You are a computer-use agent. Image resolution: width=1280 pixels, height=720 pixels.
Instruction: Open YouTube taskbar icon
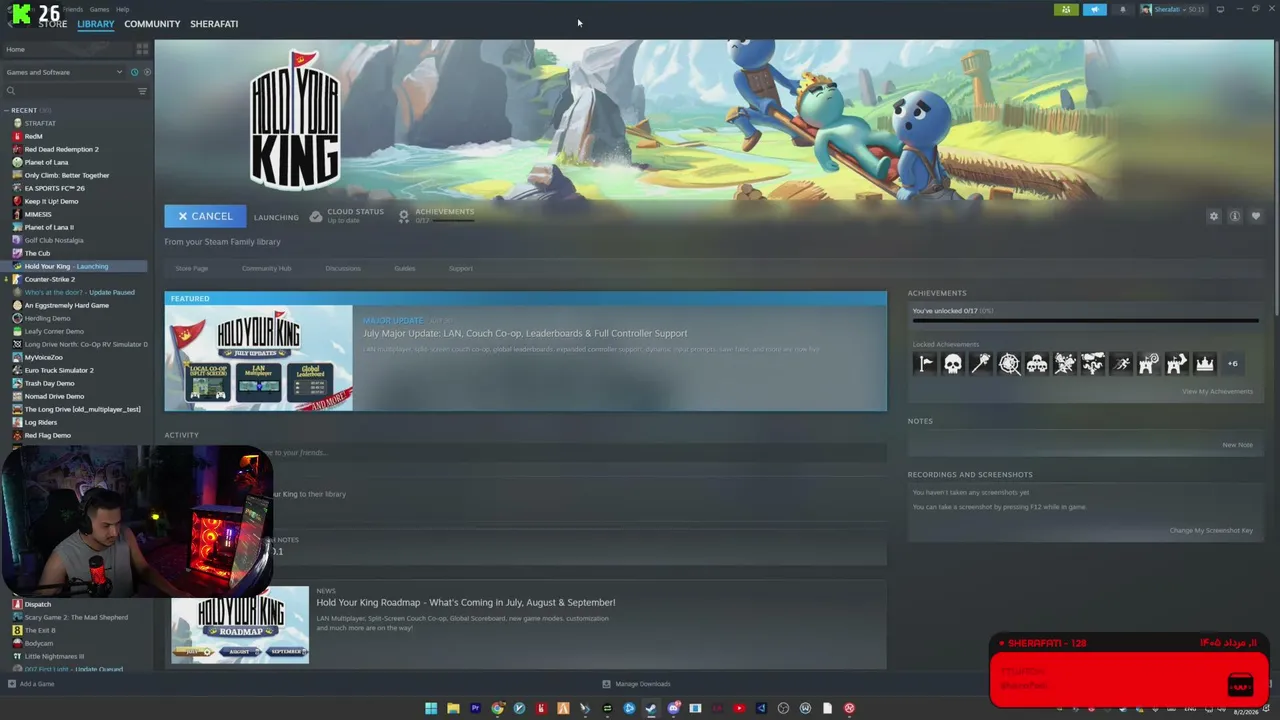[739, 708]
